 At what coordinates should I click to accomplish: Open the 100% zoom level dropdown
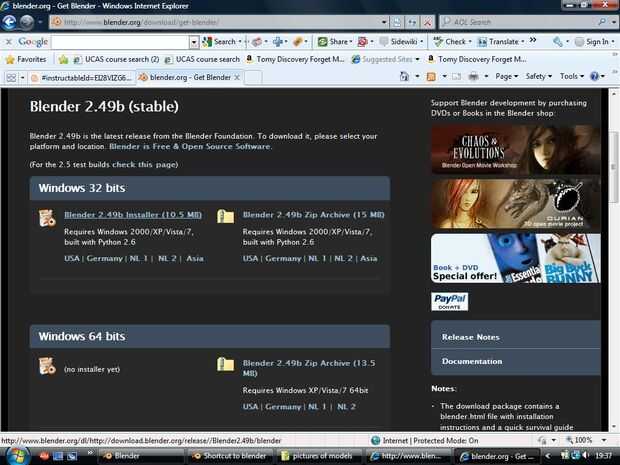coord(604,440)
